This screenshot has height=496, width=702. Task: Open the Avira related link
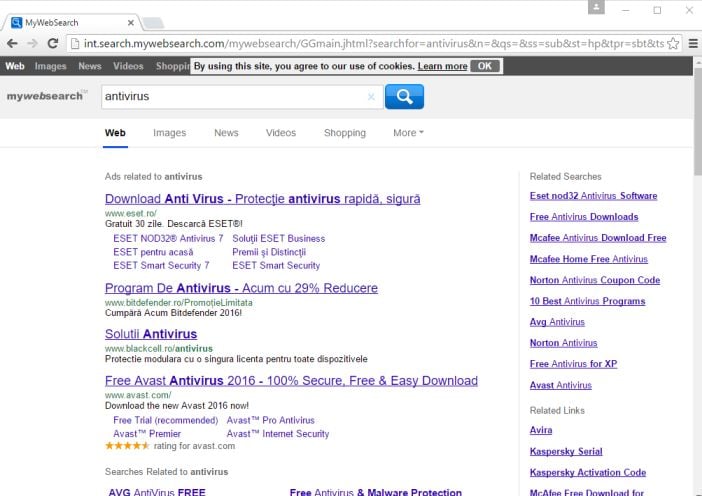[x=541, y=430]
